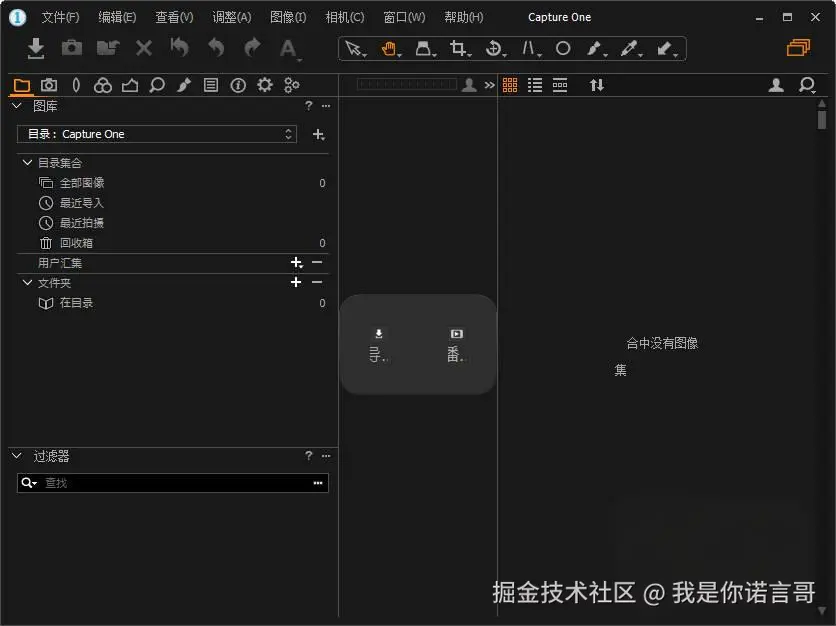
Task: Open the Exposure tool tab
Action: [130, 85]
